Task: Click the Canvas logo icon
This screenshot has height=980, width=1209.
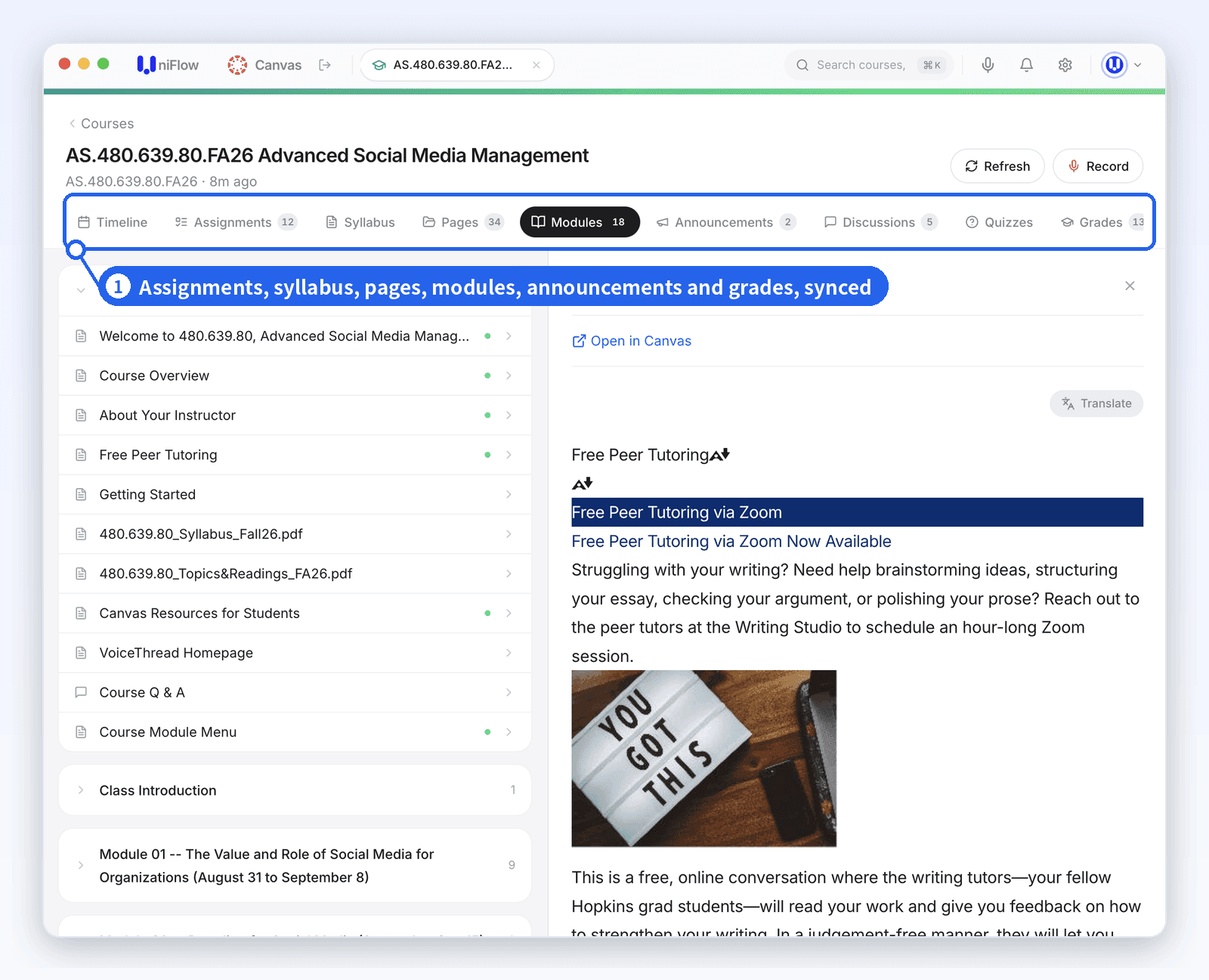Action: 237,65
